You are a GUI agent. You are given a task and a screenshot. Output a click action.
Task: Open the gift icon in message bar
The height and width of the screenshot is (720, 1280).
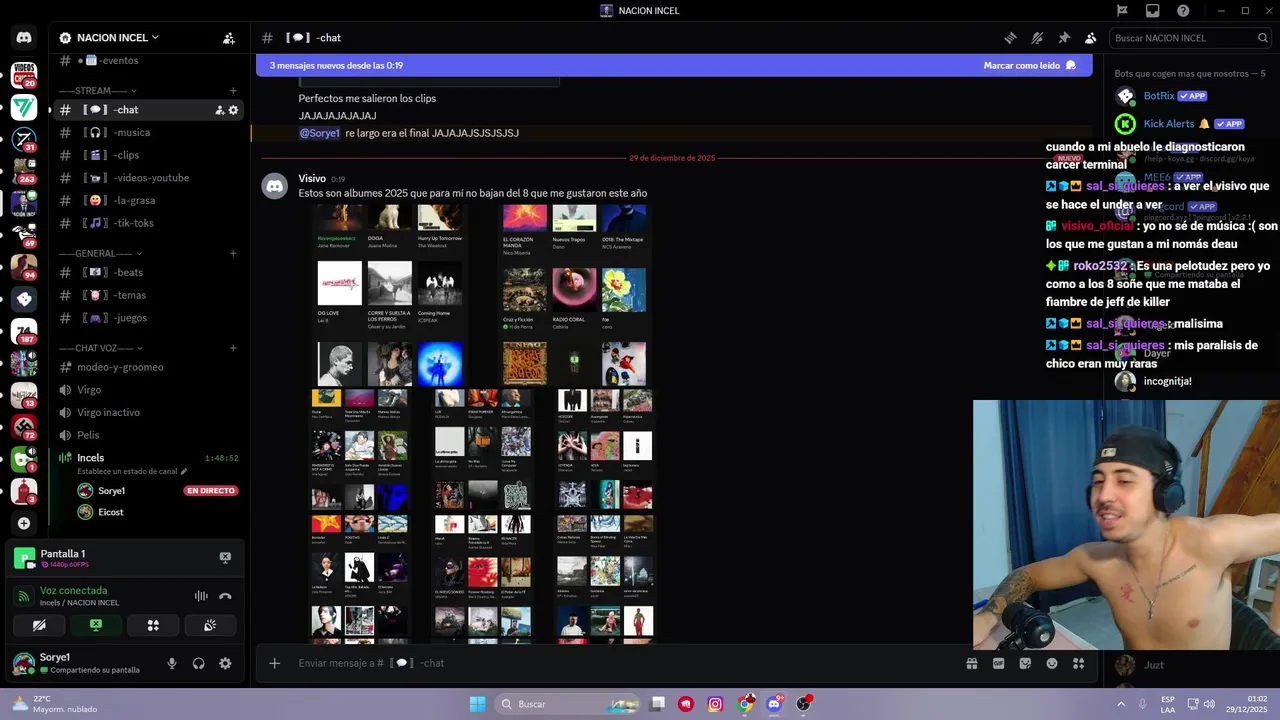972,663
